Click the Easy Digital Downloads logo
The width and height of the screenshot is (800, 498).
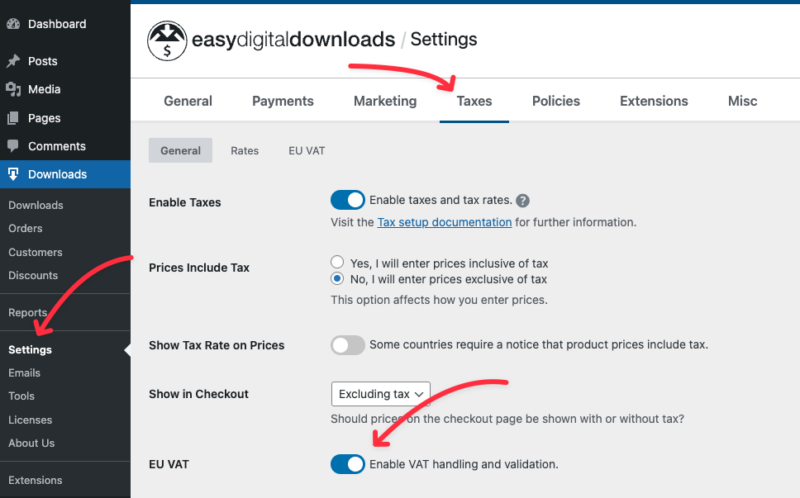point(169,40)
